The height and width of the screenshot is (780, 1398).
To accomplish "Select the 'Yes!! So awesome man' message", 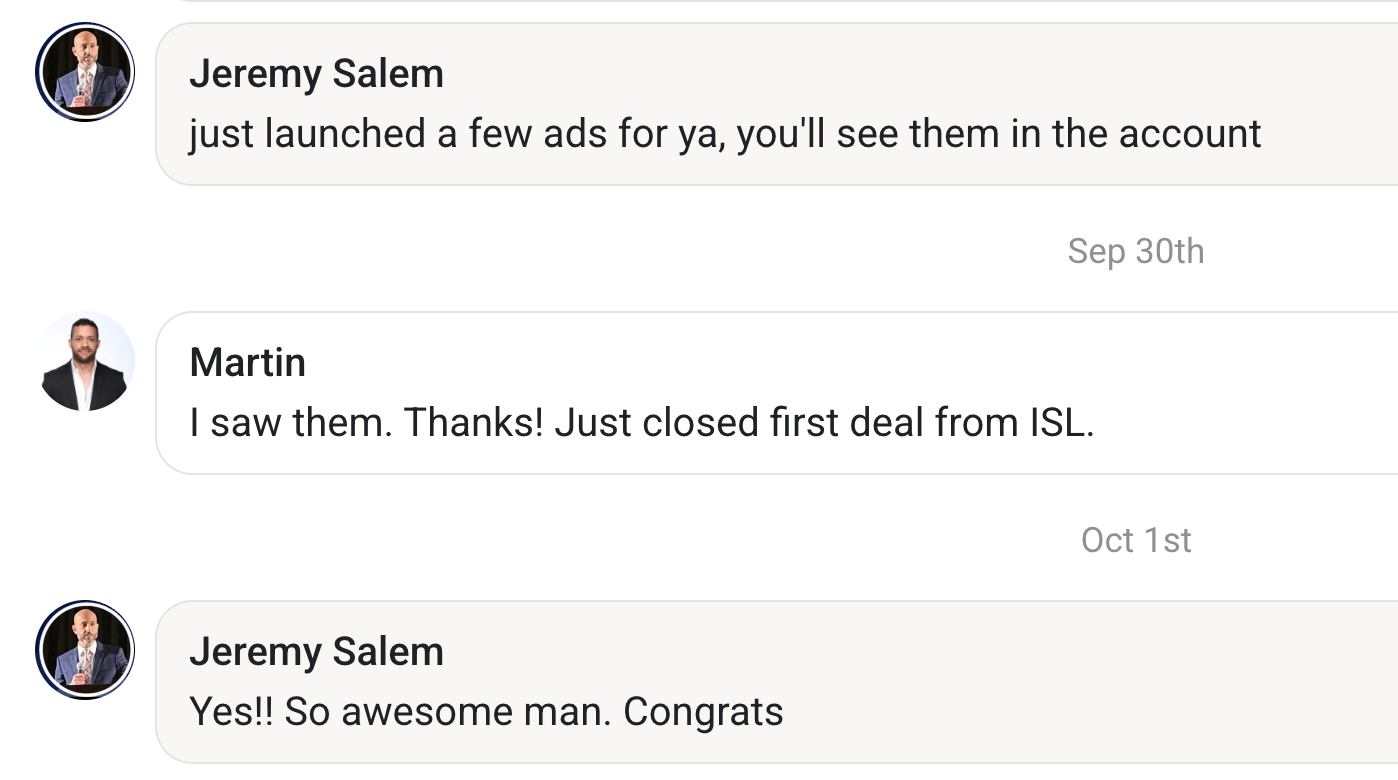I will point(486,712).
